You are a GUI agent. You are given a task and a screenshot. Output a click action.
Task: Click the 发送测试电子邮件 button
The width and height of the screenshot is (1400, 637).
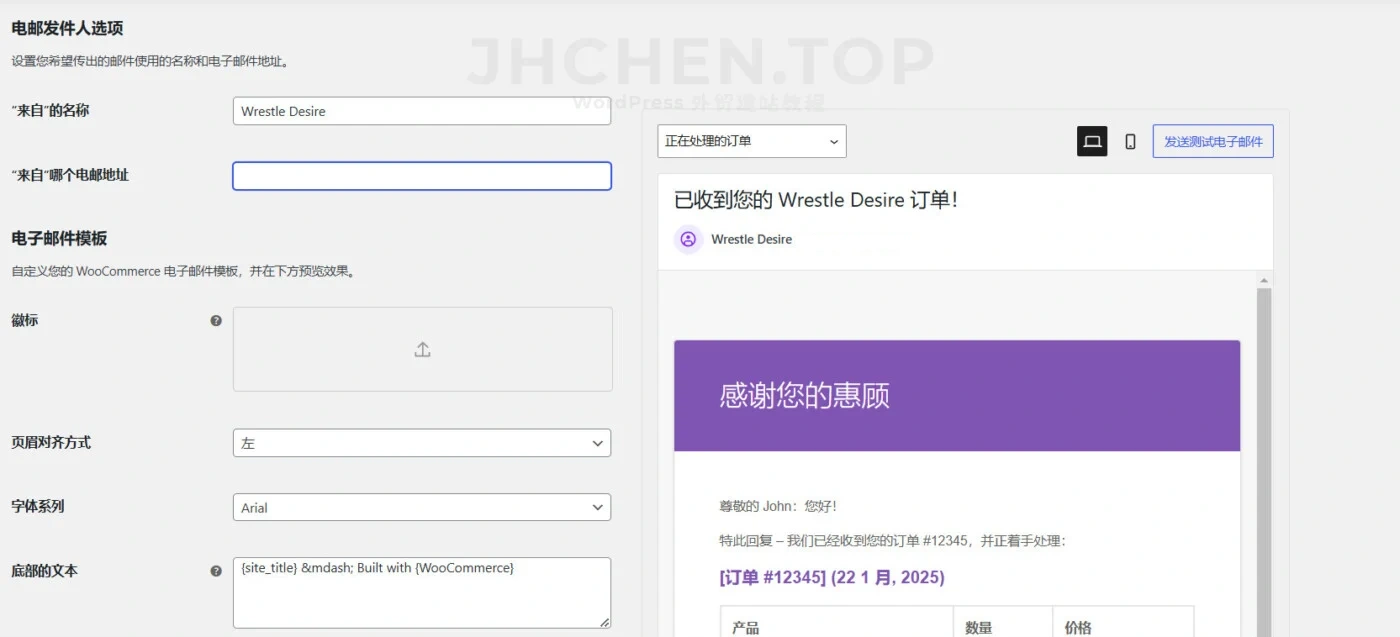[x=1213, y=141]
